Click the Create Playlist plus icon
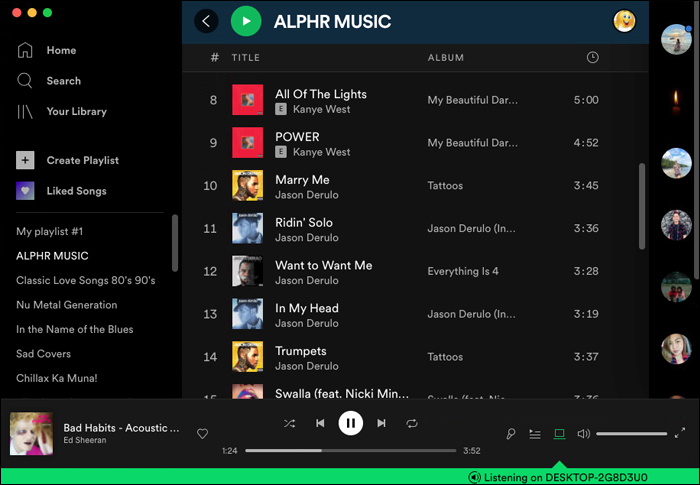700x485 pixels. [25, 160]
